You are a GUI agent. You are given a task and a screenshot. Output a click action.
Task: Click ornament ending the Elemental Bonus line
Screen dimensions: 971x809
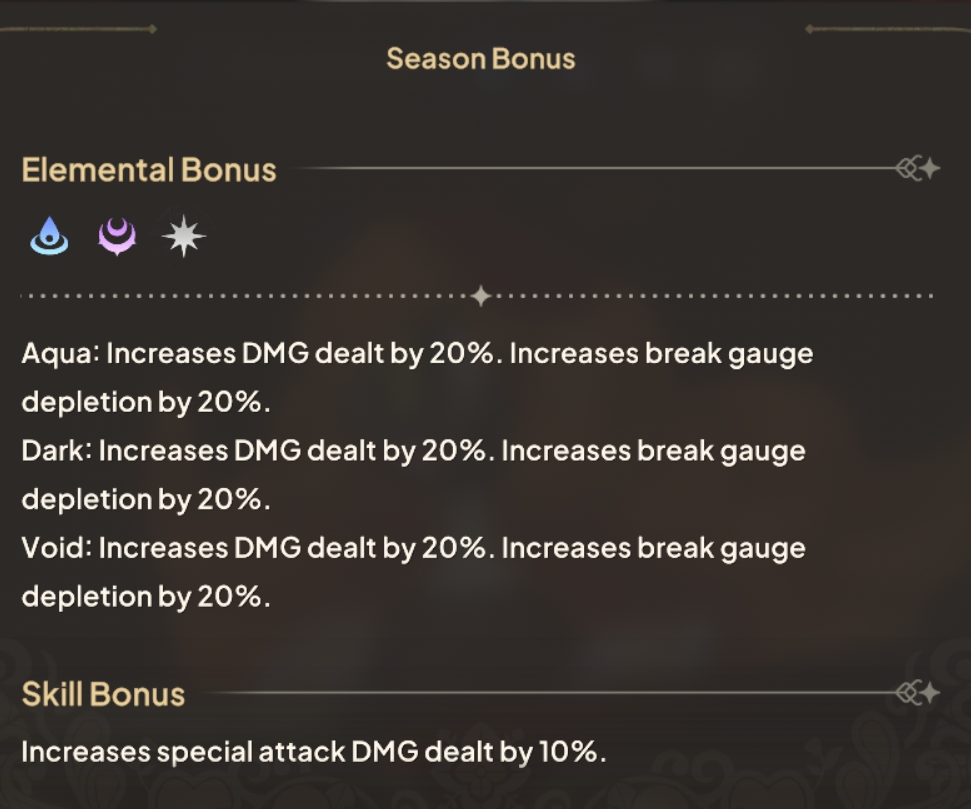tap(918, 169)
